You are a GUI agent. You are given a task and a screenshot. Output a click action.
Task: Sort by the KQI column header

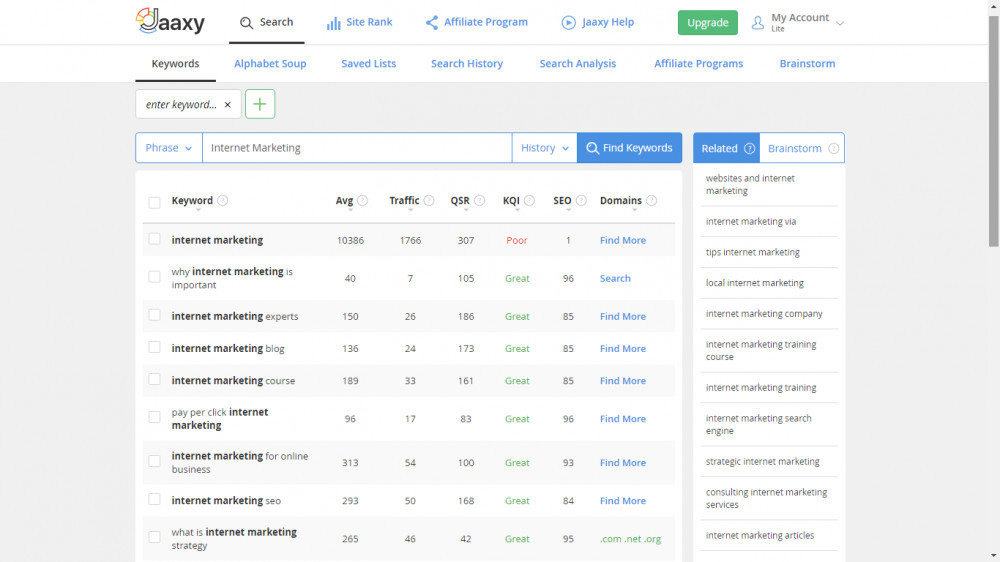coord(511,200)
